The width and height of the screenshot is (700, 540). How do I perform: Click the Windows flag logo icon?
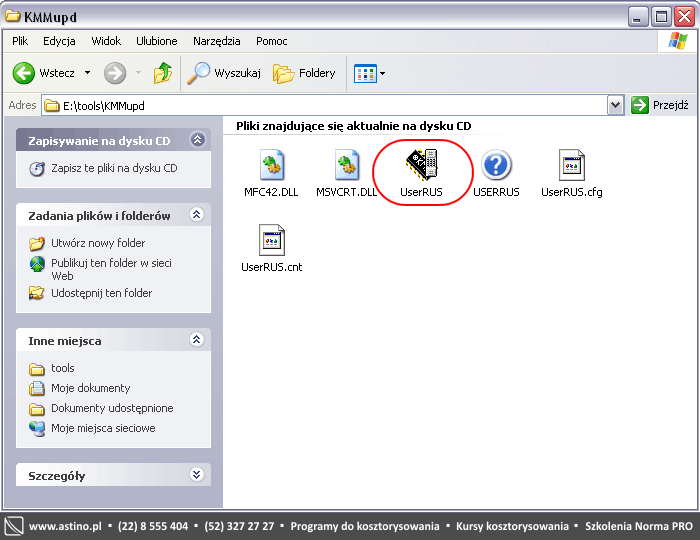(677, 41)
